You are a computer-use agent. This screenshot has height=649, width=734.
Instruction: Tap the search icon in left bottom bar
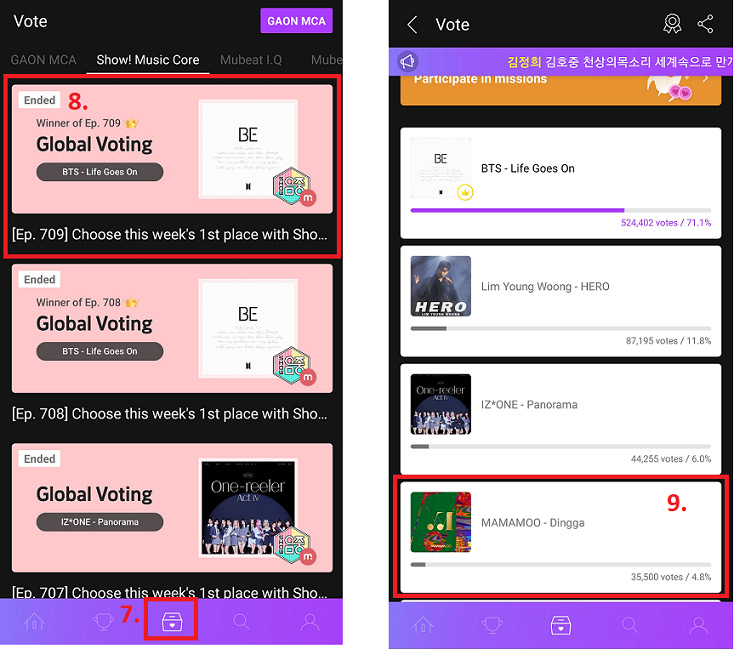pos(241,622)
